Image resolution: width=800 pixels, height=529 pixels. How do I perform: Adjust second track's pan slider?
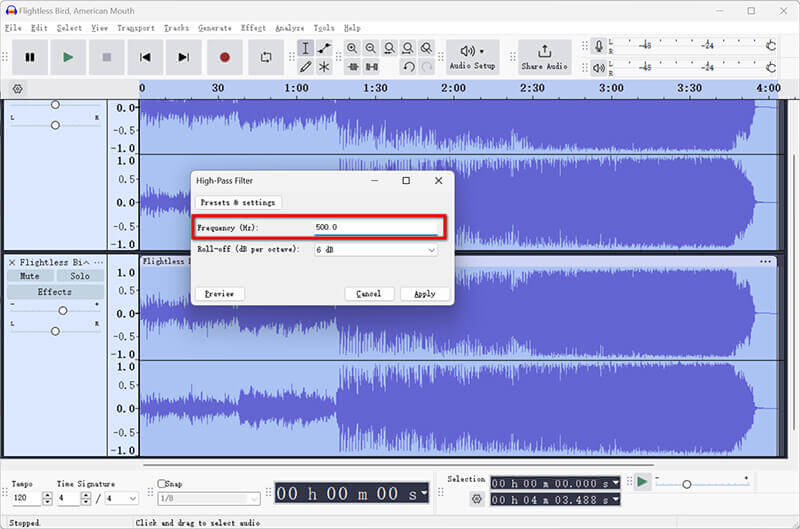pos(55,331)
